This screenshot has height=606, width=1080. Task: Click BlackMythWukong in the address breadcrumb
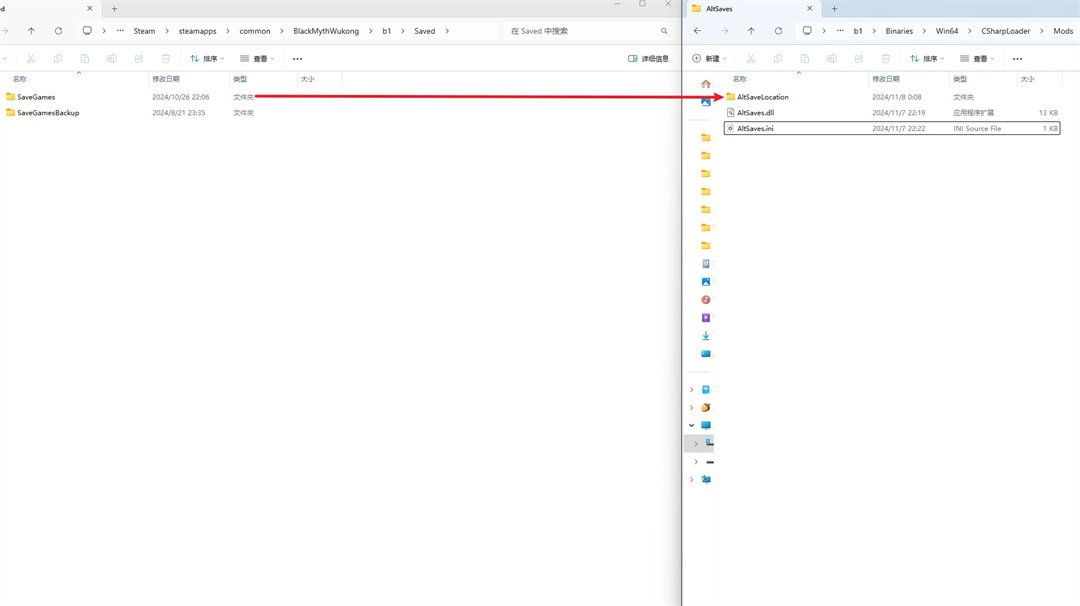click(x=326, y=31)
